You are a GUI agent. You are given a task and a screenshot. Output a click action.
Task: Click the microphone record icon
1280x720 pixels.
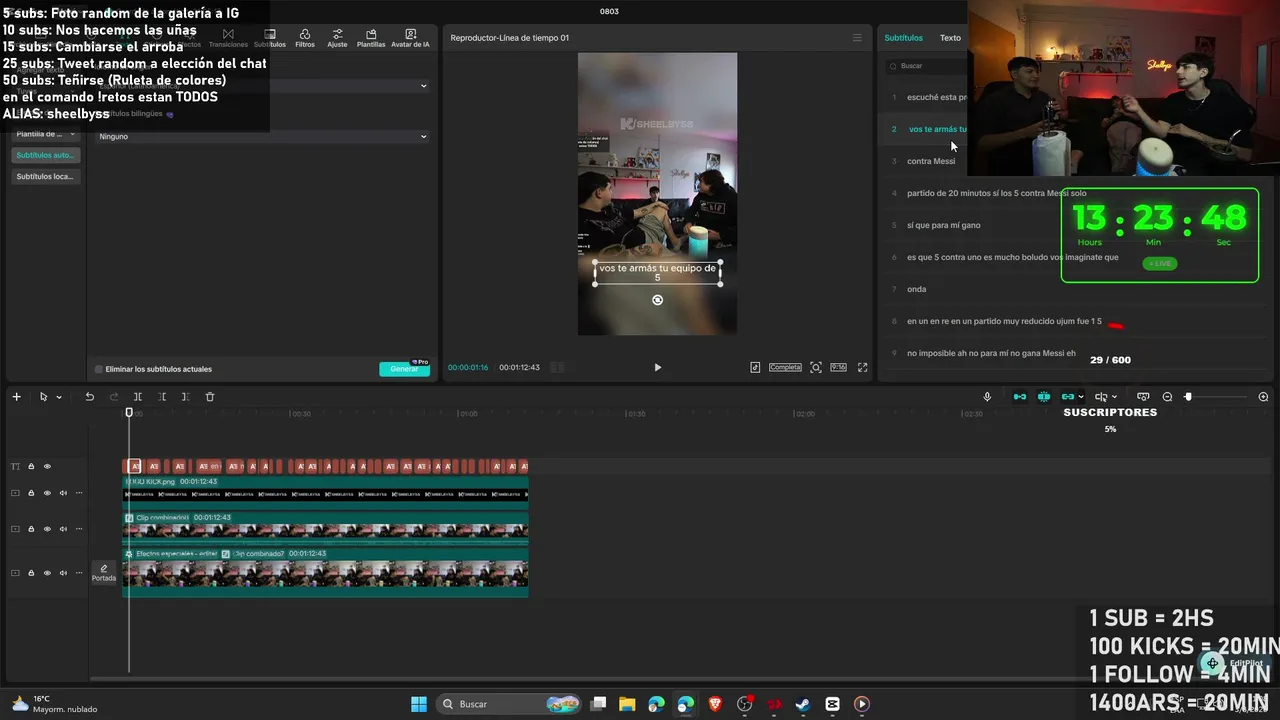coord(987,397)
